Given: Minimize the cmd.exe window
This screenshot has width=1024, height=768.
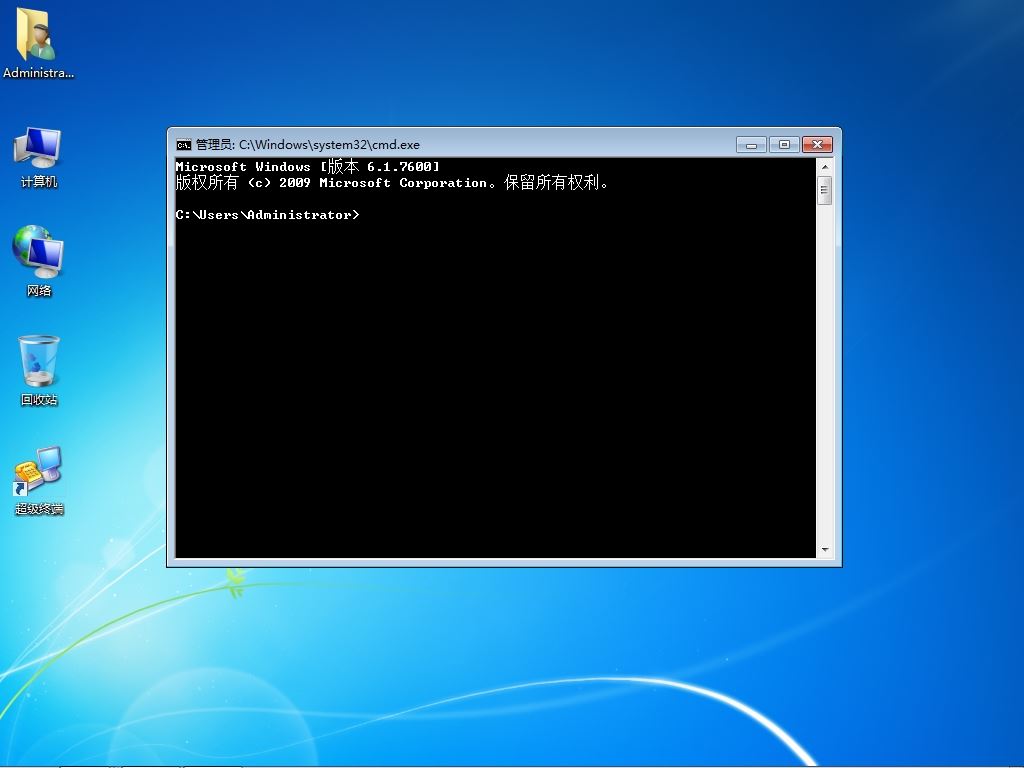Looking at the screenshot, I should pyautogui.click(x=751, y=144).
